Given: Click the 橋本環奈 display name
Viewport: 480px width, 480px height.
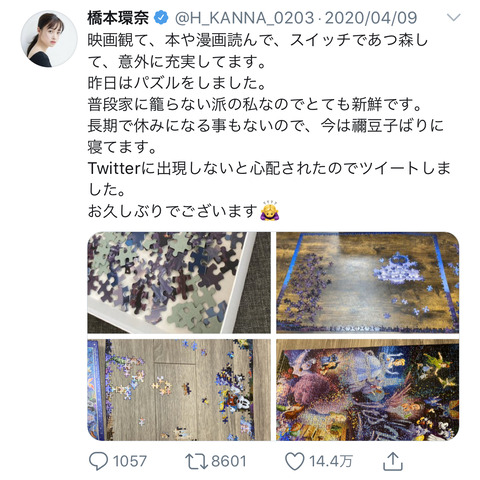Looking at the screenshot, I should coord(118,18).
